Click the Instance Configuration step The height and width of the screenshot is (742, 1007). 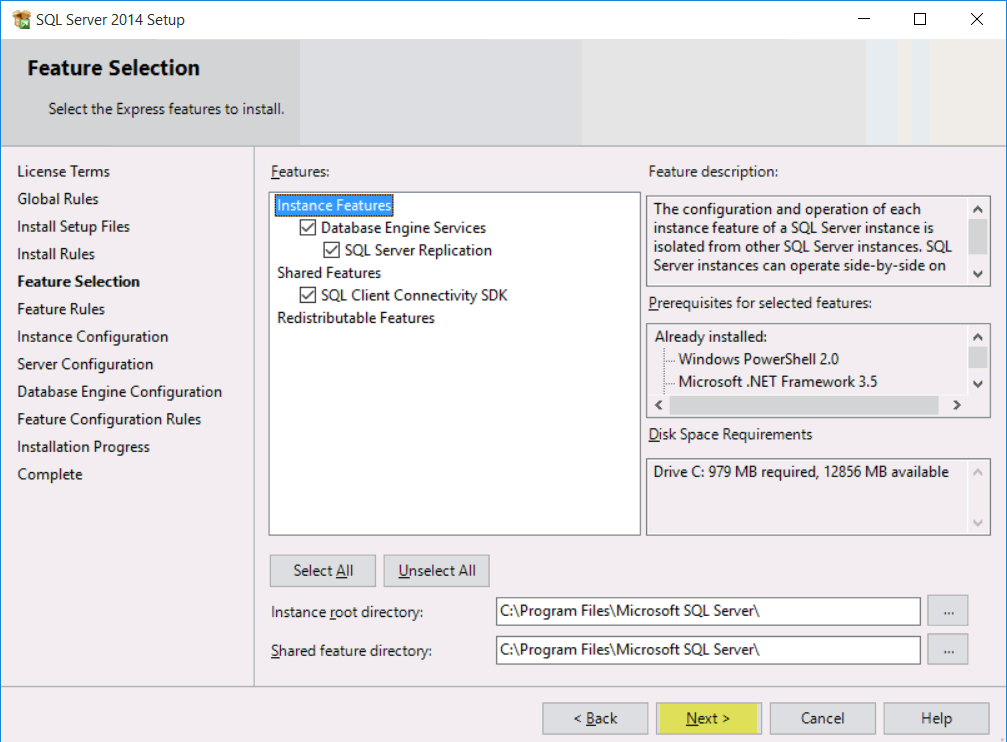tap(92, 337)
